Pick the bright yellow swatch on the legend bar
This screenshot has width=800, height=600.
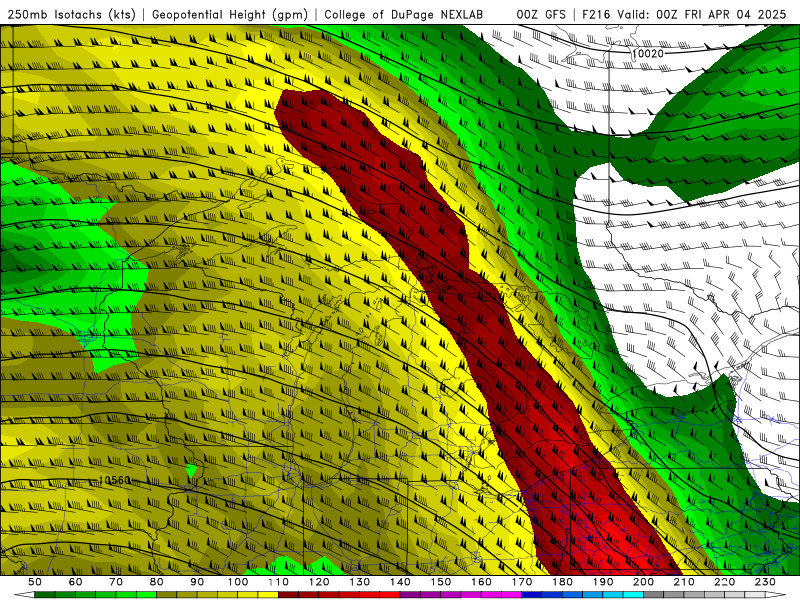click(268, 595)
